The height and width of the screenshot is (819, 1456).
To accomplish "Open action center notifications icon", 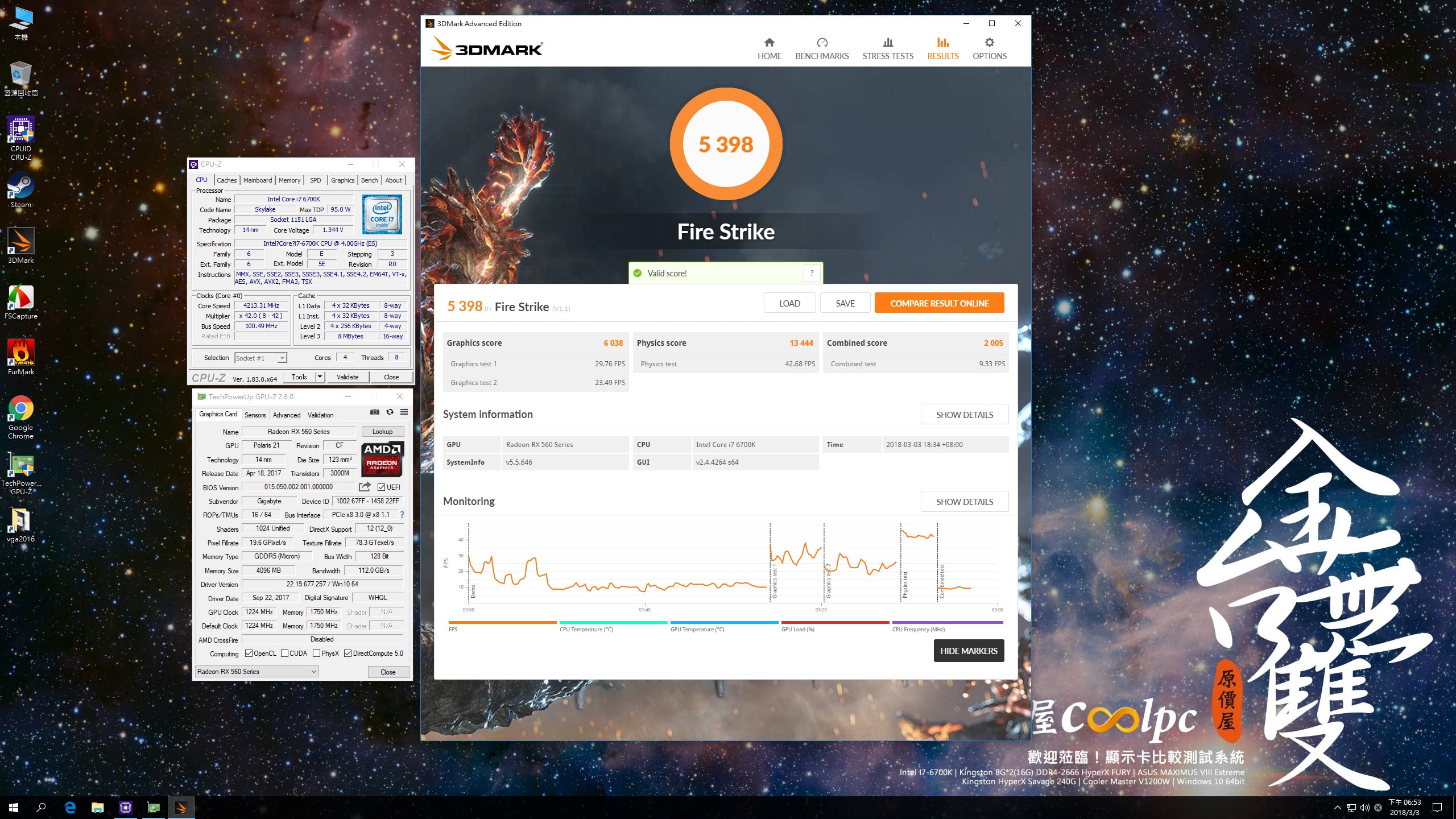I will tap(1437, 807).
